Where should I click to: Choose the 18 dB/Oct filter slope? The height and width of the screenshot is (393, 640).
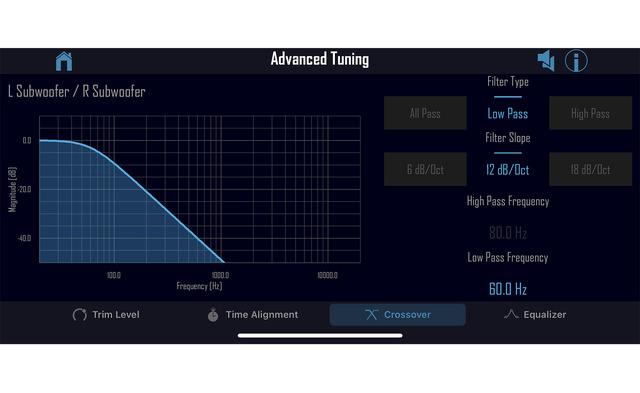[x=590, y=169]
